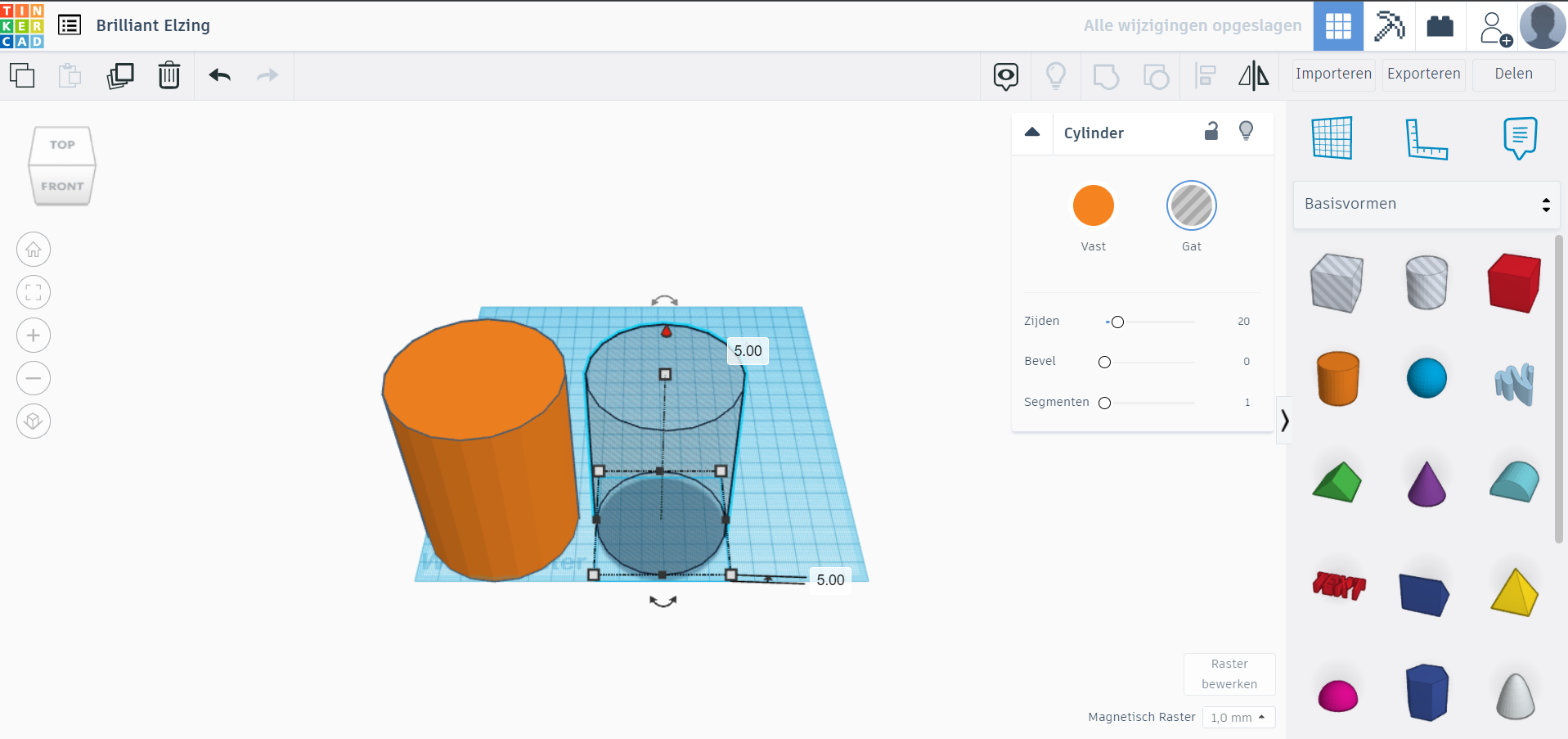Adjust the Bevel slider handle
This screenshot has height=739, width=1568.
tap(1104, 362)
